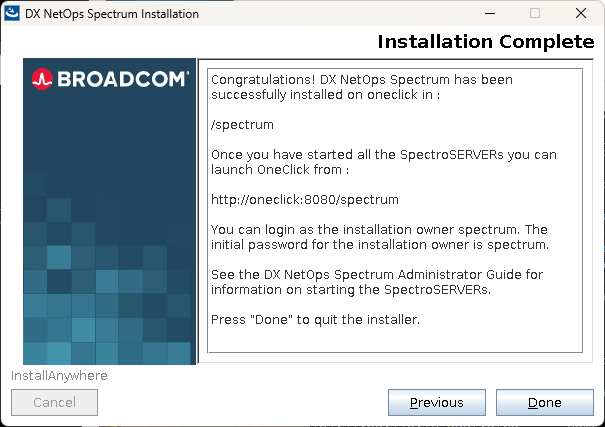This screenshot has width=605, height=427.
Task: Close the Spectrum Installation window
Action: click(581, 14)
